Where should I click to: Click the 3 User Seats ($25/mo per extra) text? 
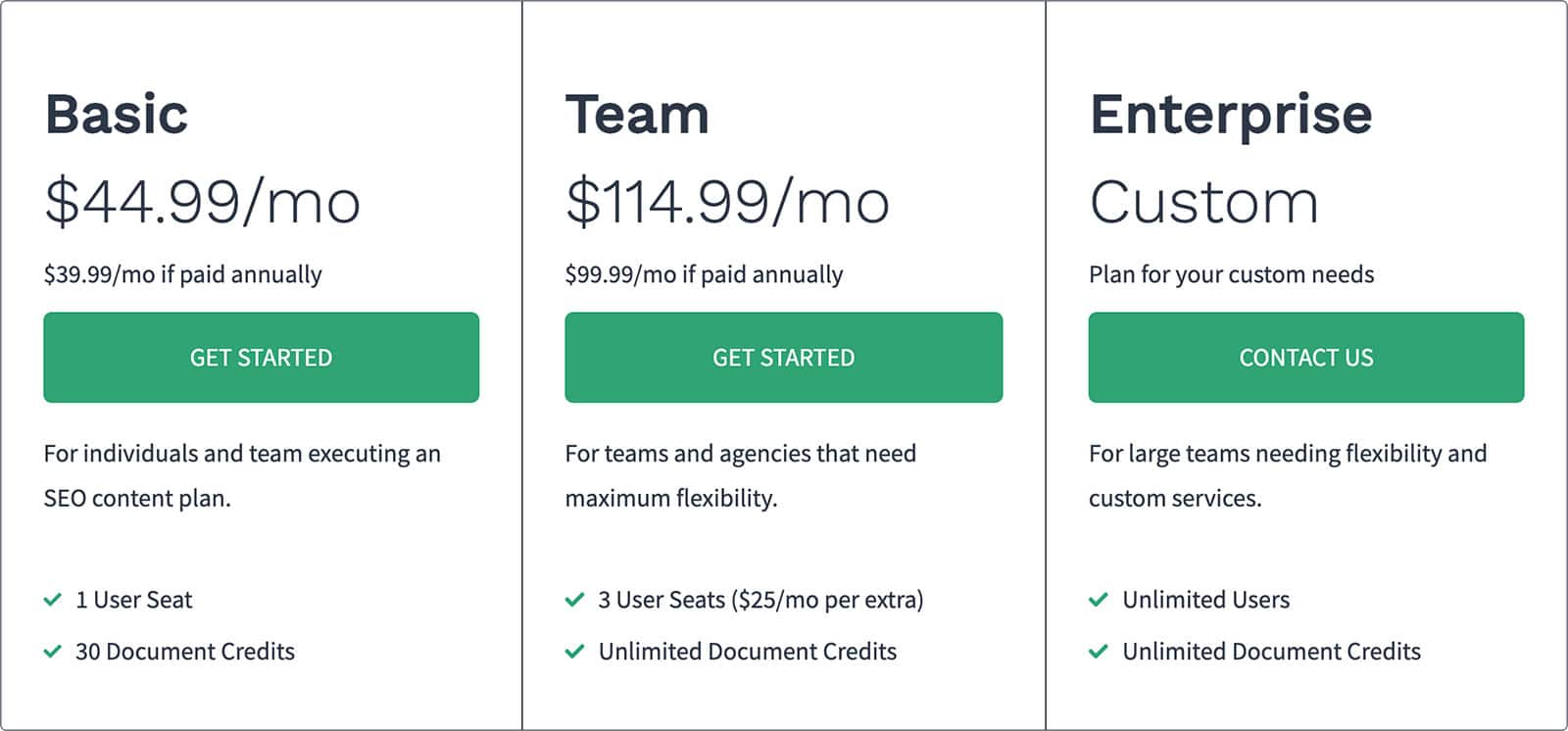click(x=761, y=600)
